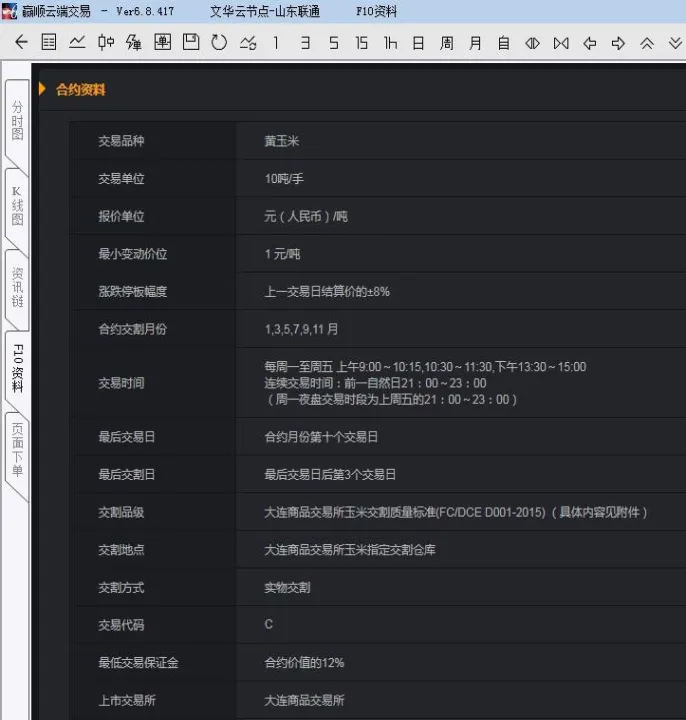The width and height of the screenshot is (686, 720).
Task: Click the 赢顺云端交易 app icon
Action: [x=9, y=11]
